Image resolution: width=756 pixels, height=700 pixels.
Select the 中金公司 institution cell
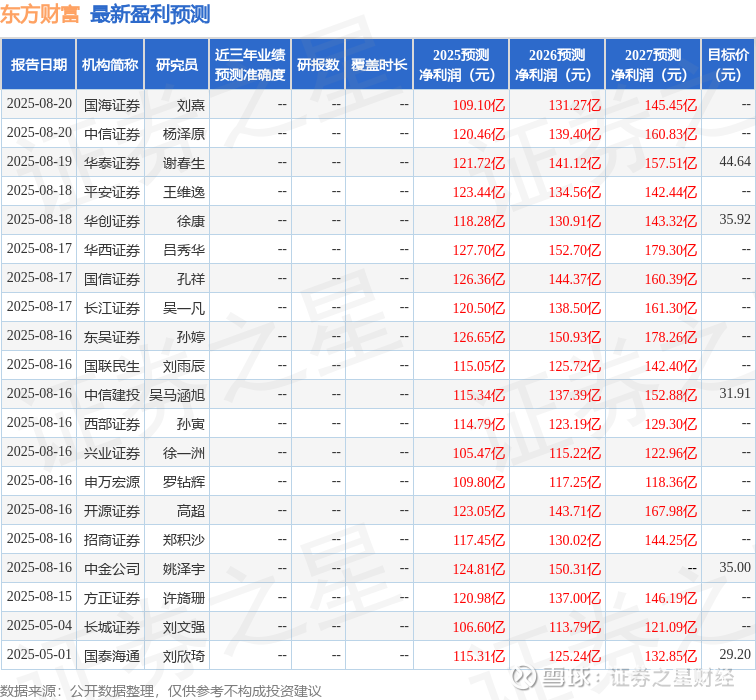click(x=112, y=569)
